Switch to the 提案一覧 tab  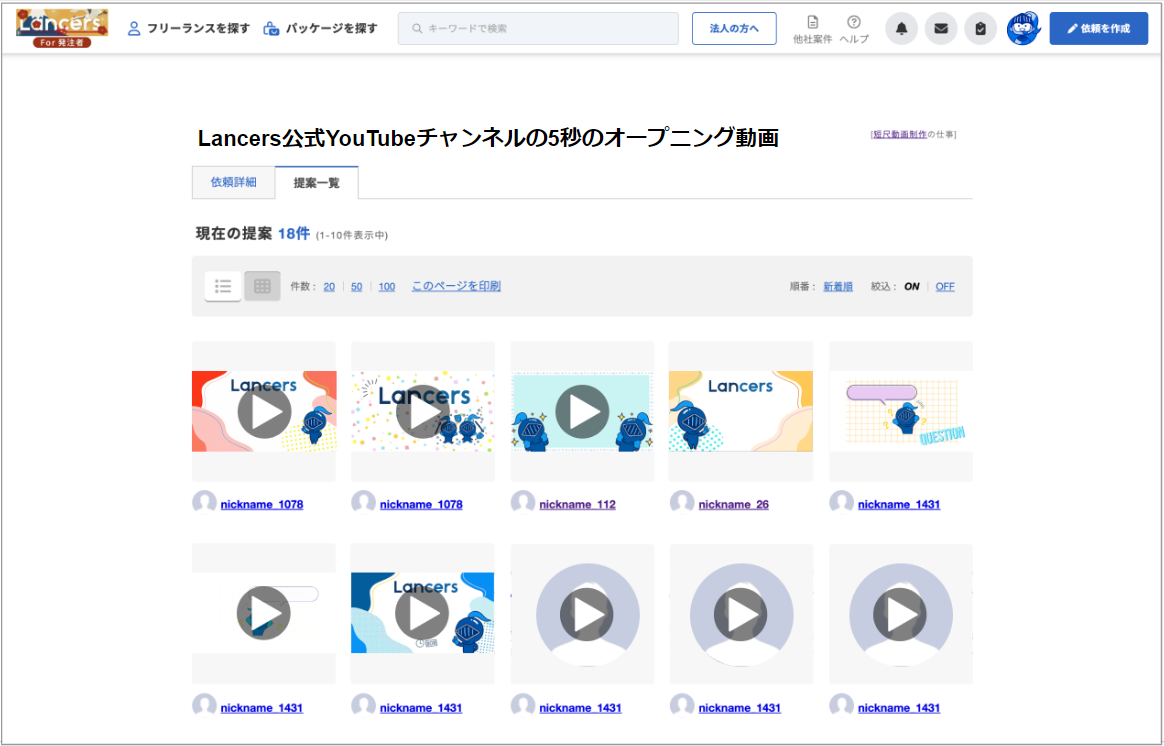pyautogui.click(x=317, y=183)
